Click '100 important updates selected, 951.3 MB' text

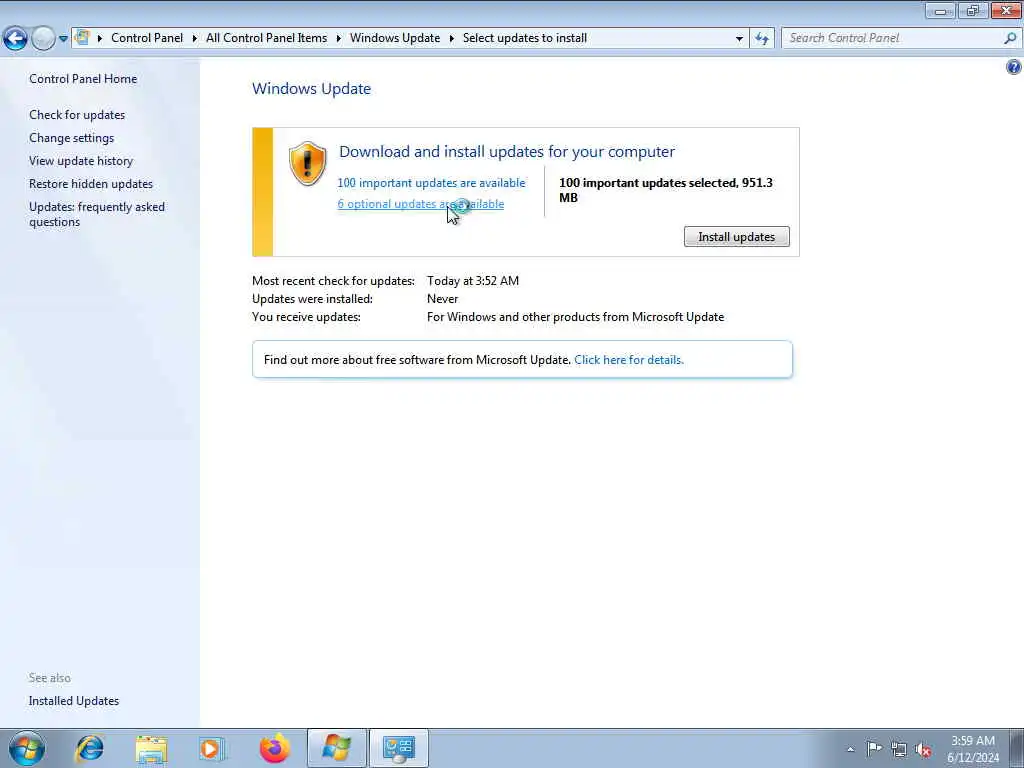[x=665, y=190]
